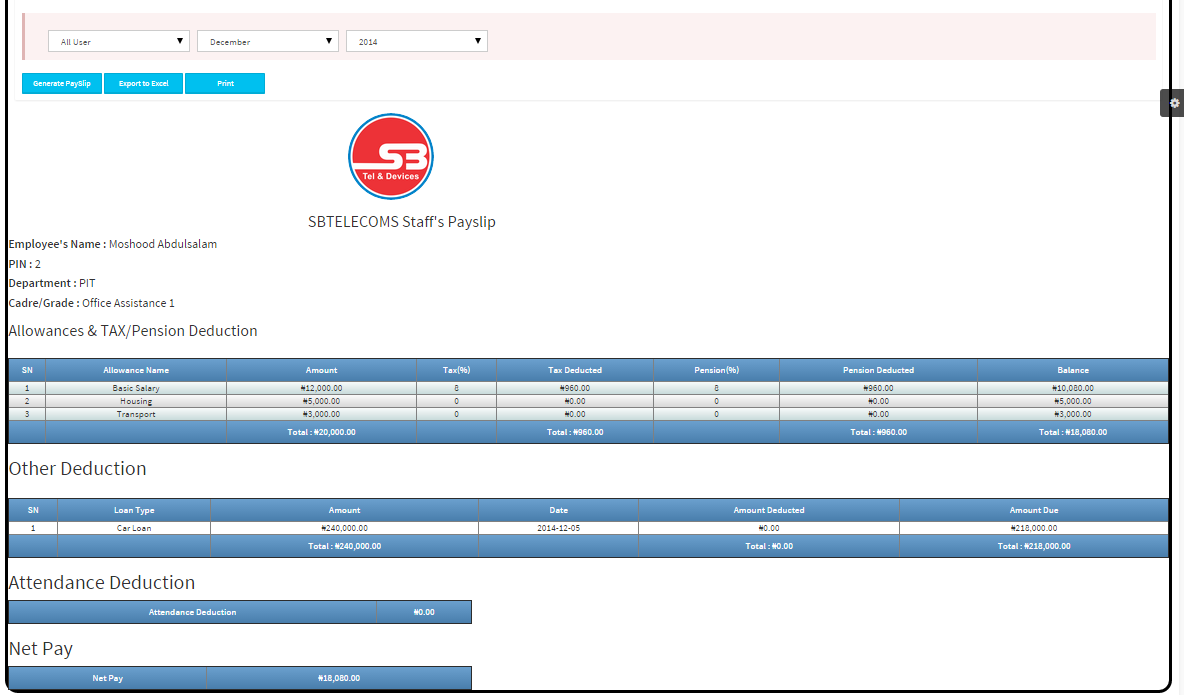1184x695 pixels.
Task: Click the Attendance Deduction label cell
Action: [192, 612]
